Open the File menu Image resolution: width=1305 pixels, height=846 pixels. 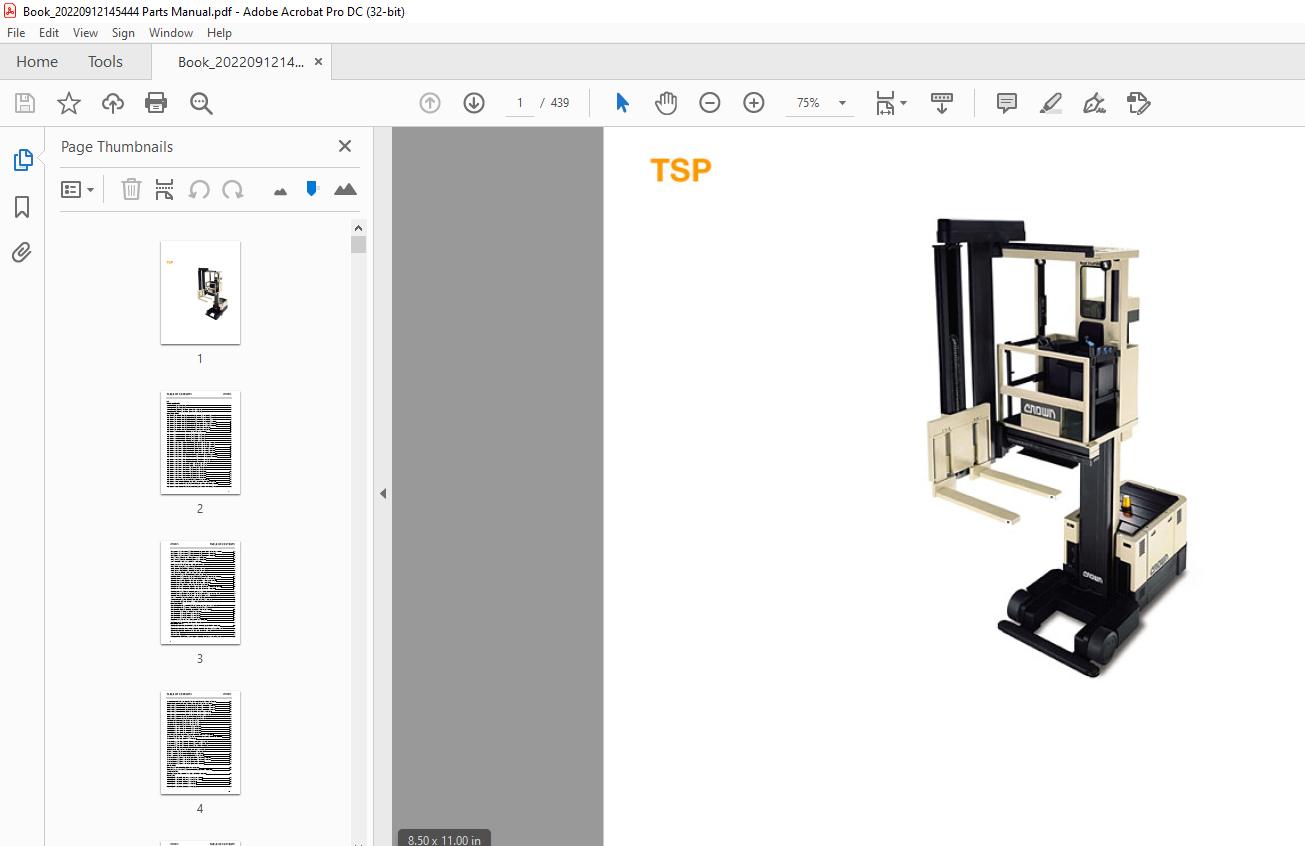pos(16,33)
